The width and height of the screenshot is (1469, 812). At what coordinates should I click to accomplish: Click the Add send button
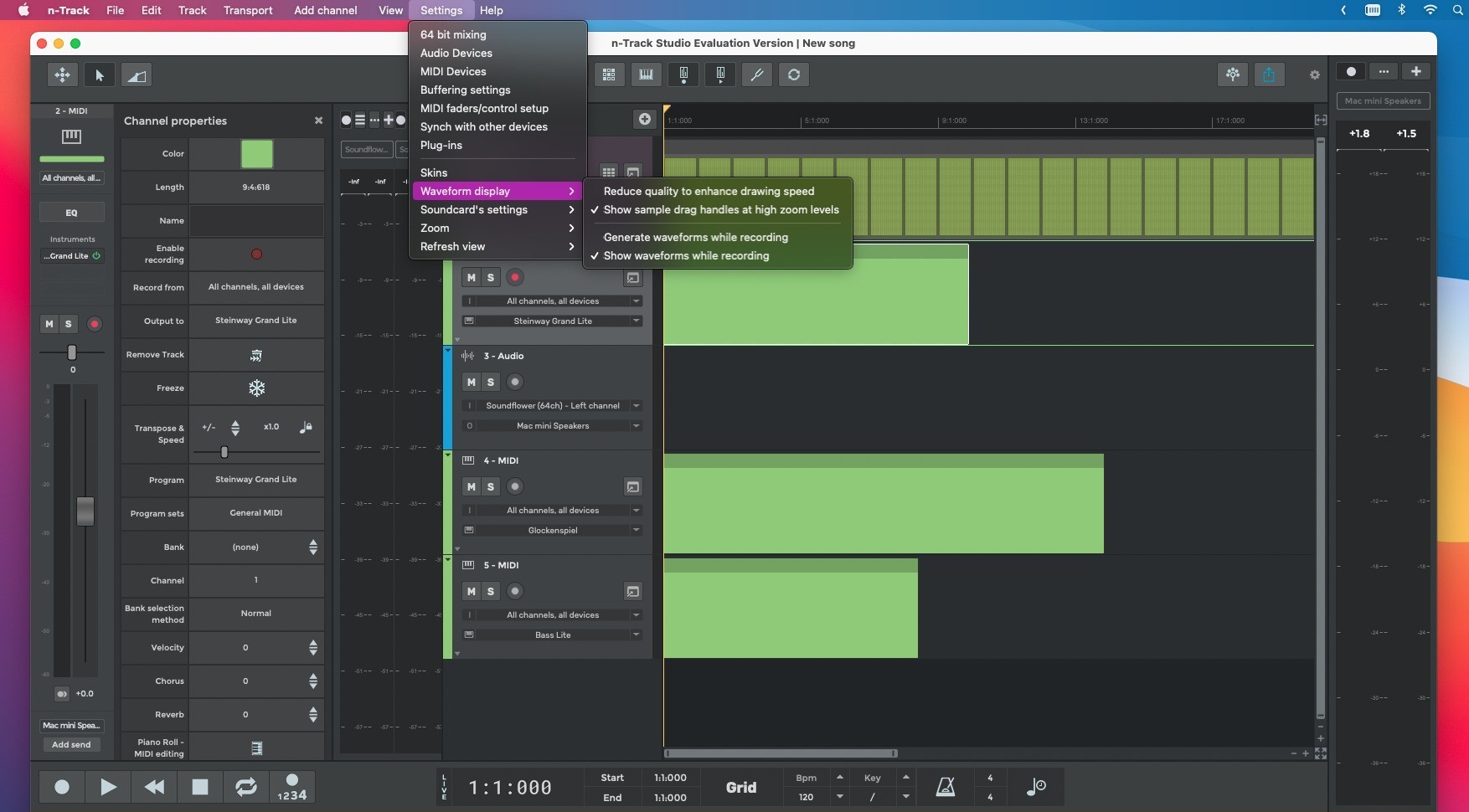click(x=71, y=745)
